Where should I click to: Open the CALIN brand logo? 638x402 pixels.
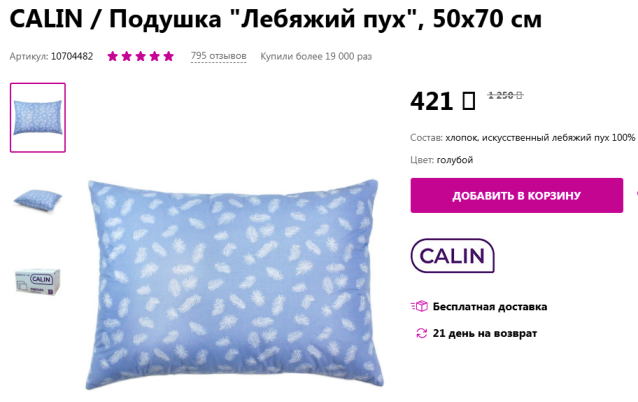[452, 256]
